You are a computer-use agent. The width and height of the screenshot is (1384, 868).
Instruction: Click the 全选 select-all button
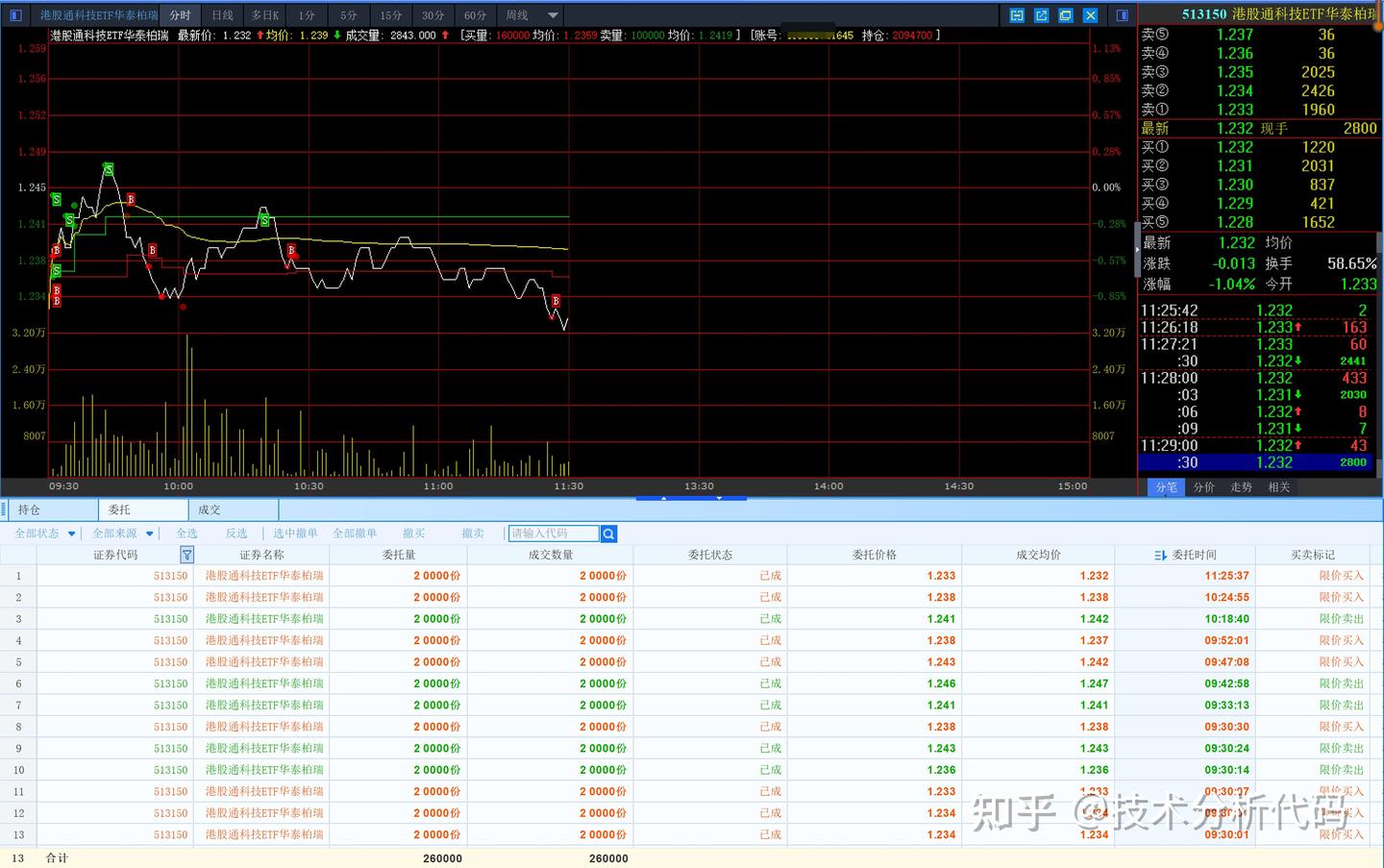pyautogui.click(x=186, y=533)
